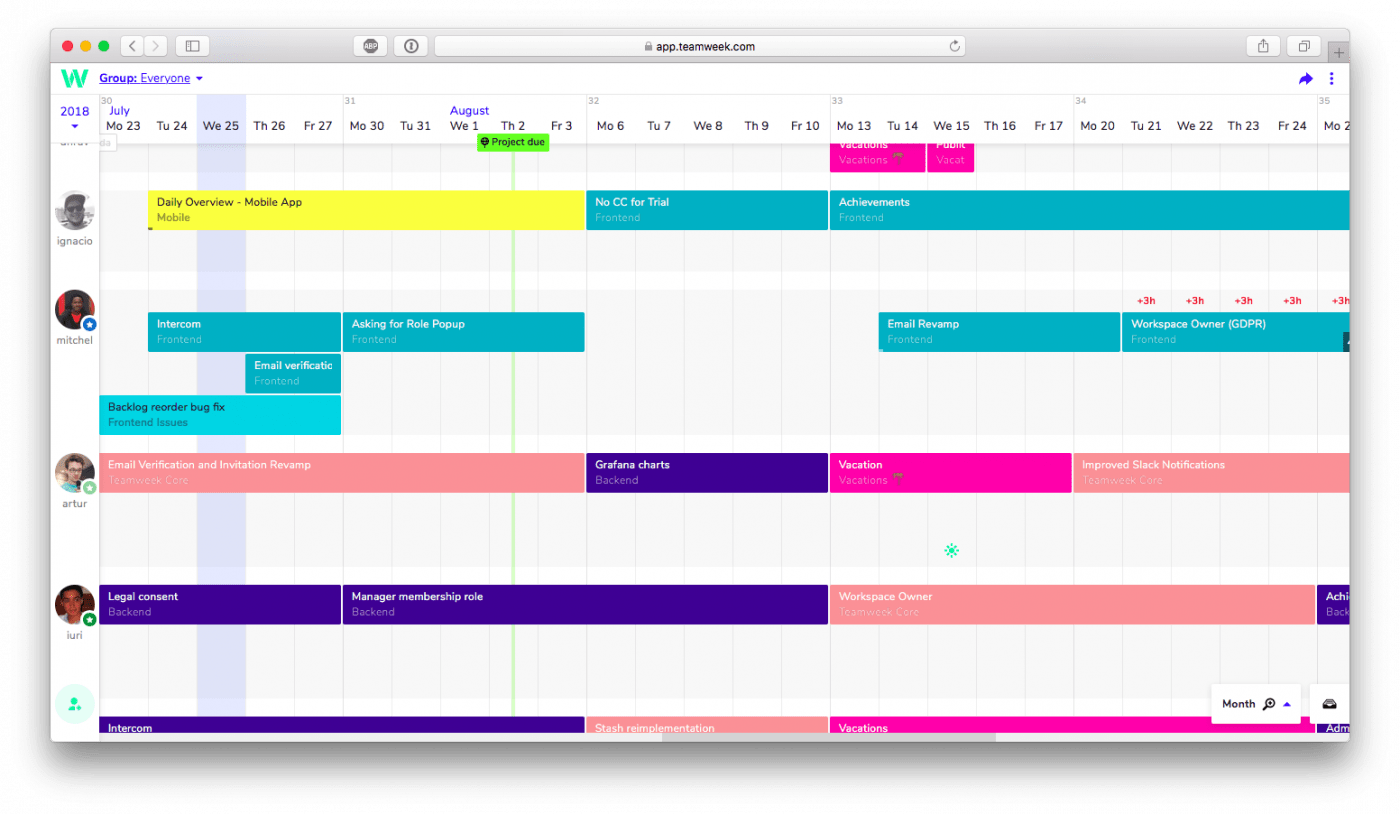The height and width of the screenshot is (814, 1400).
Task: Click the magnifier zoom icon beside Month
Action: click(x=1269, y=704)
